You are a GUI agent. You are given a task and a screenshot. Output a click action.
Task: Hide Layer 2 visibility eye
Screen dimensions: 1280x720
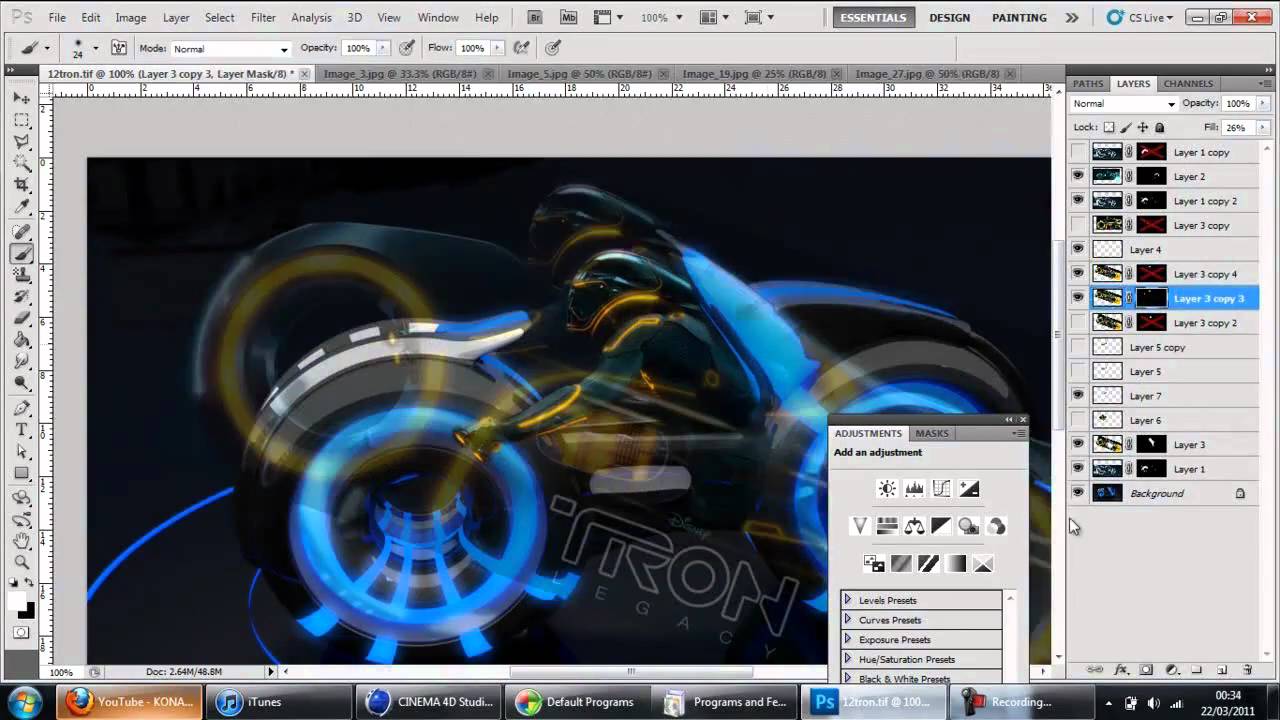coord(1078,176)
